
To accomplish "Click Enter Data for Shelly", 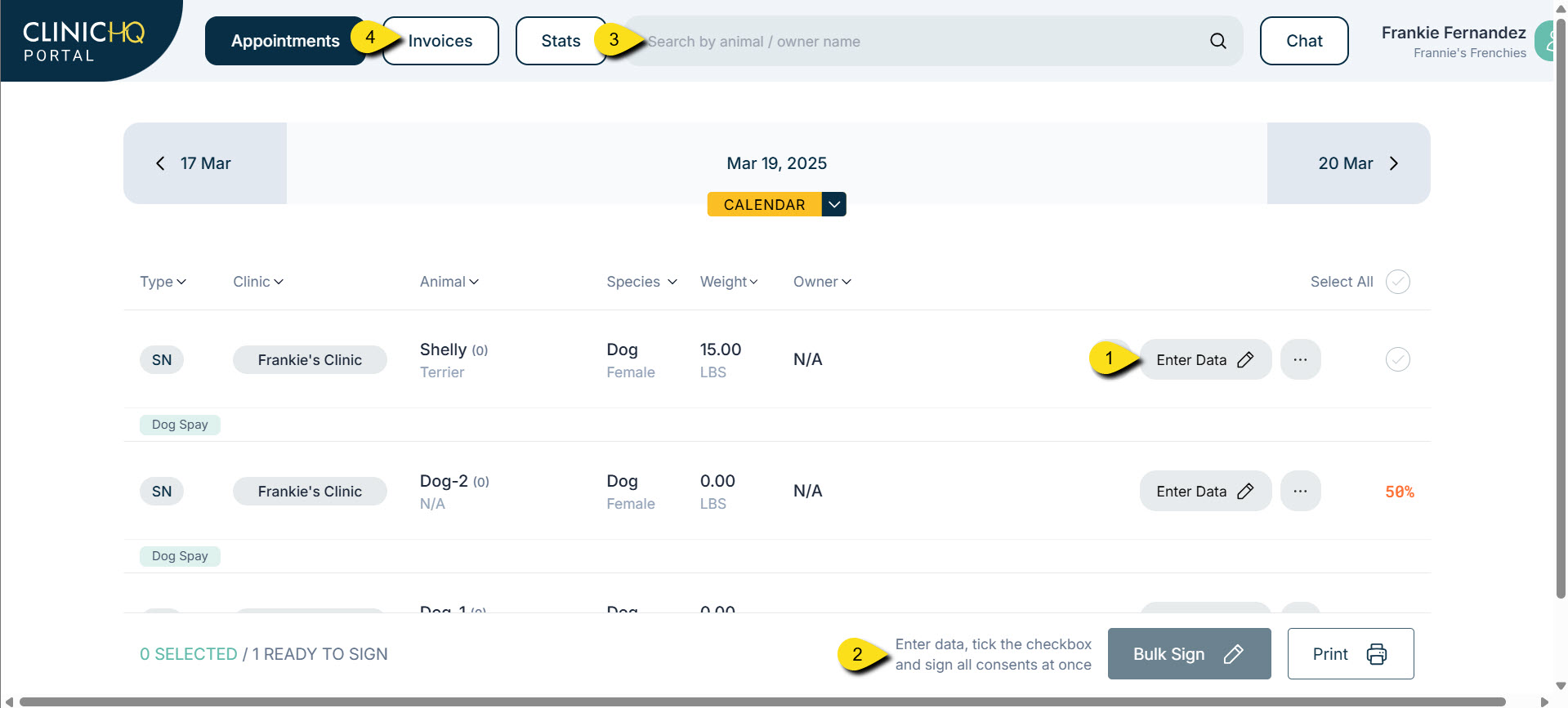I will (x=1204, y=359).
